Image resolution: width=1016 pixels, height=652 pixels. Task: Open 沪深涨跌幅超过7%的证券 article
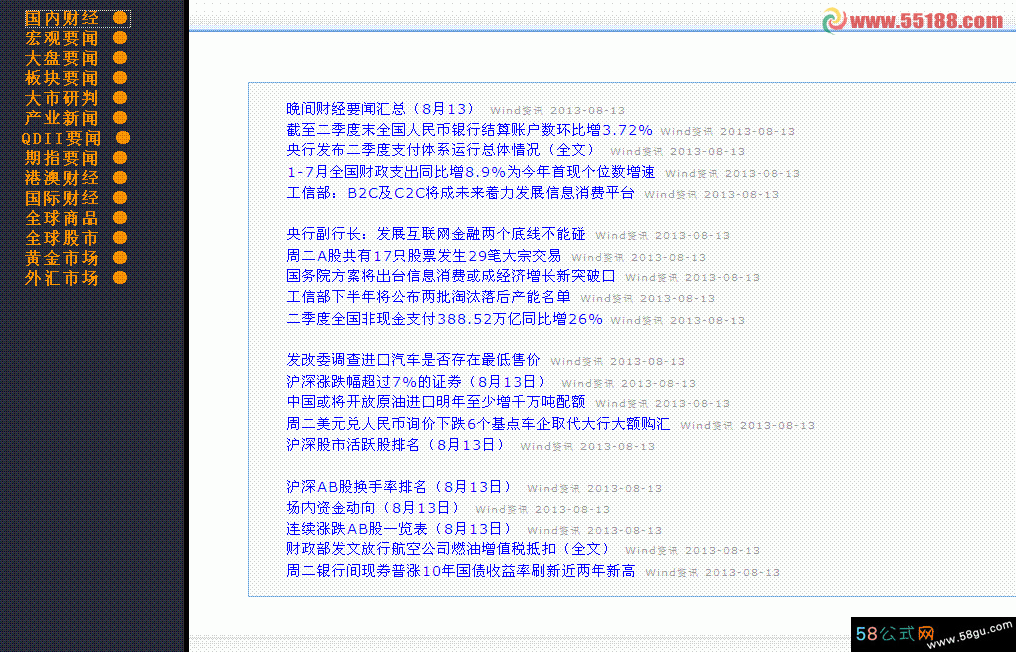coord(418,382)
